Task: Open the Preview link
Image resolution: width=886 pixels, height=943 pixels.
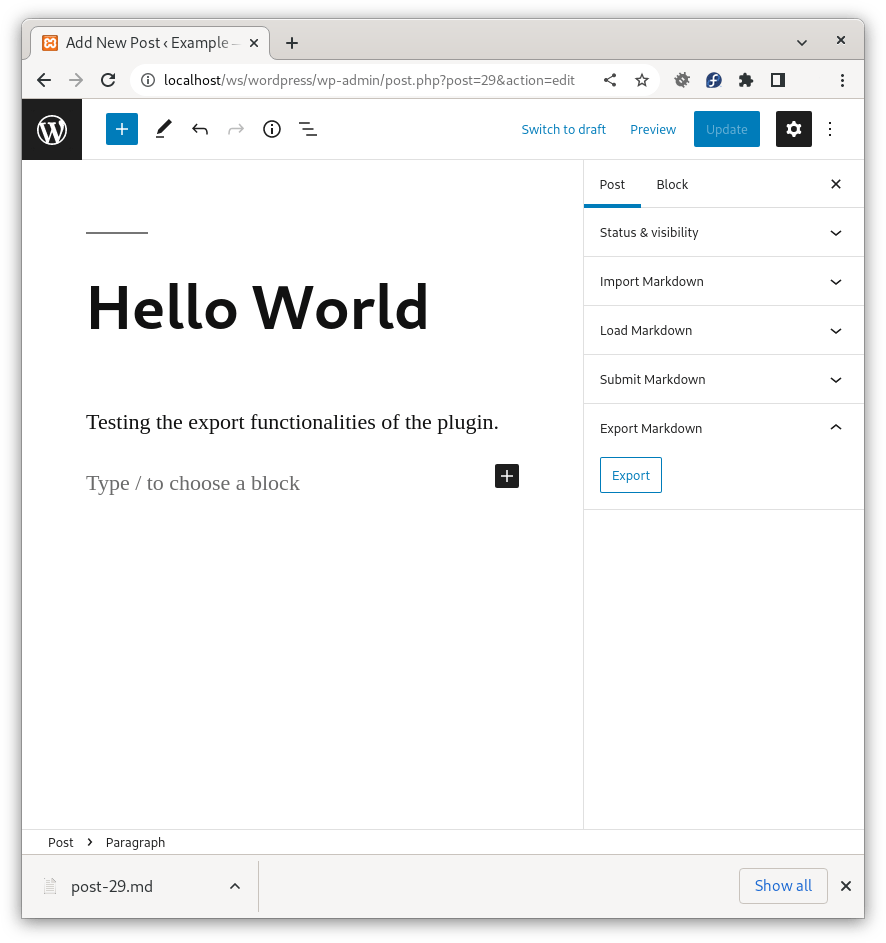Action: (x=652, y=129)
